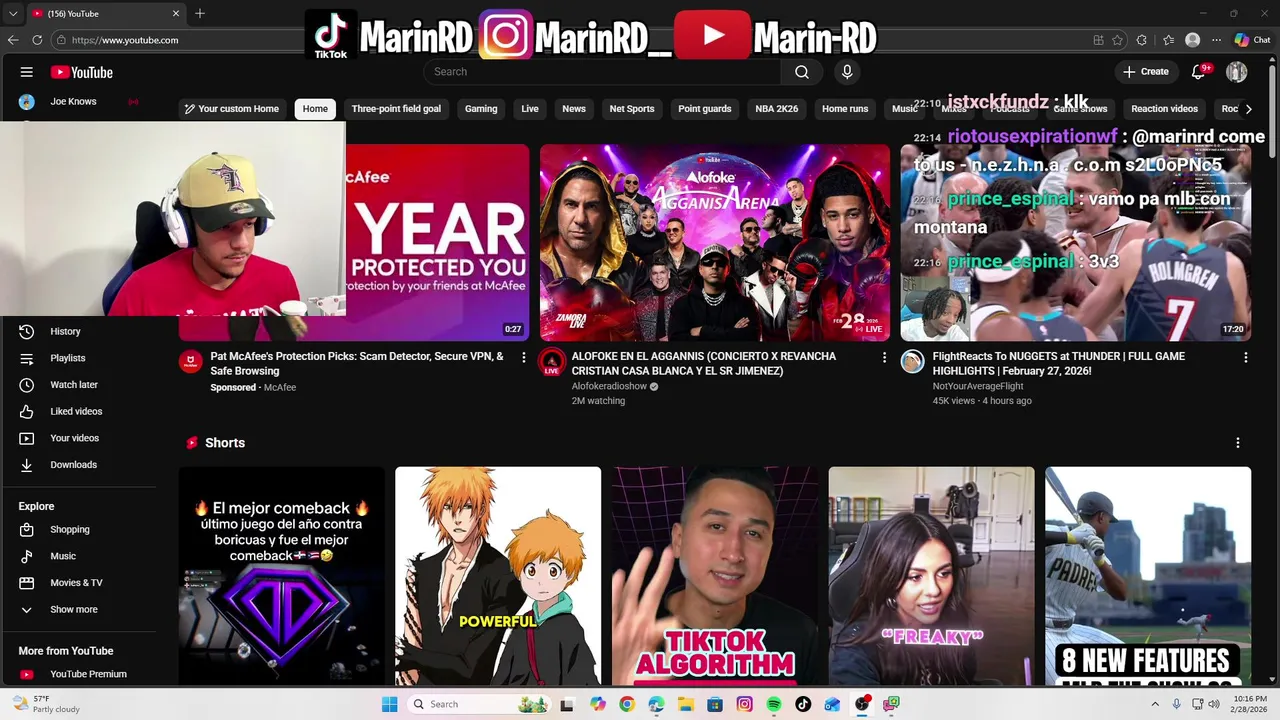Open OBS Studio from the taskbar
1280x720 pixels.
click(862, 704)
